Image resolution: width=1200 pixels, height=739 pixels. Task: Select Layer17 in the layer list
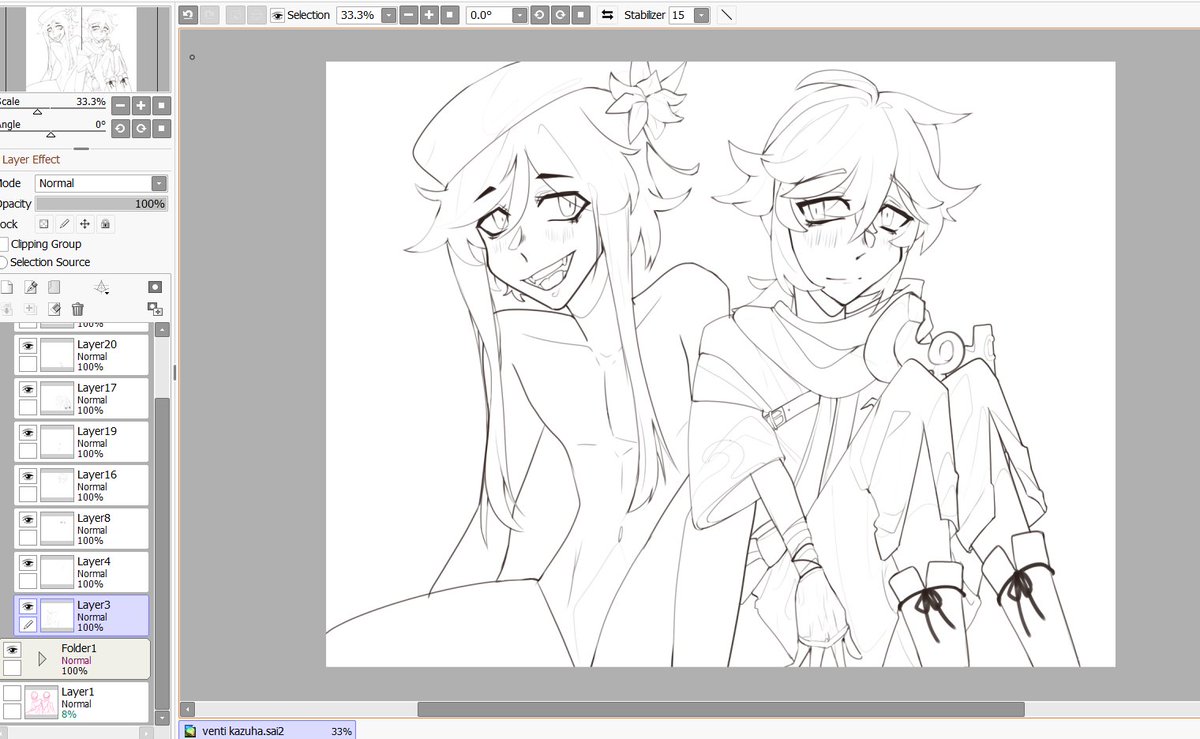pos(82,398)
